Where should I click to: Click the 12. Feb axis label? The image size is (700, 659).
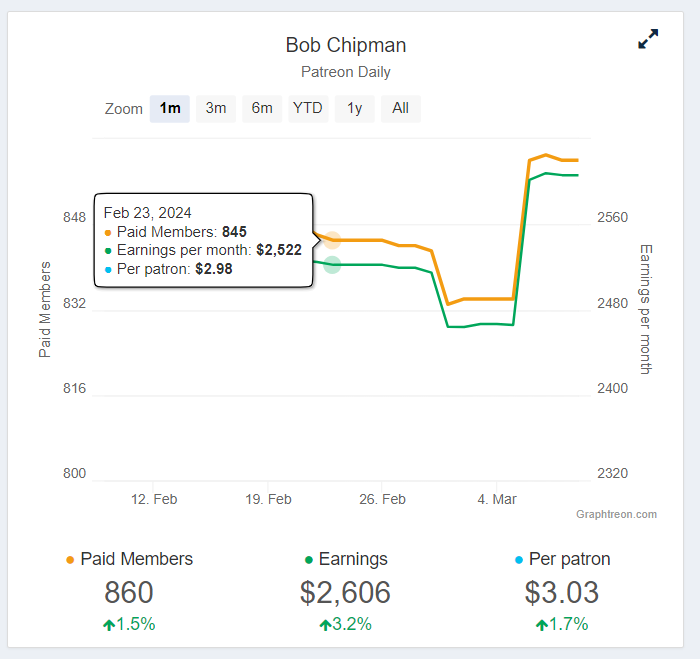[x=154, y=499]
